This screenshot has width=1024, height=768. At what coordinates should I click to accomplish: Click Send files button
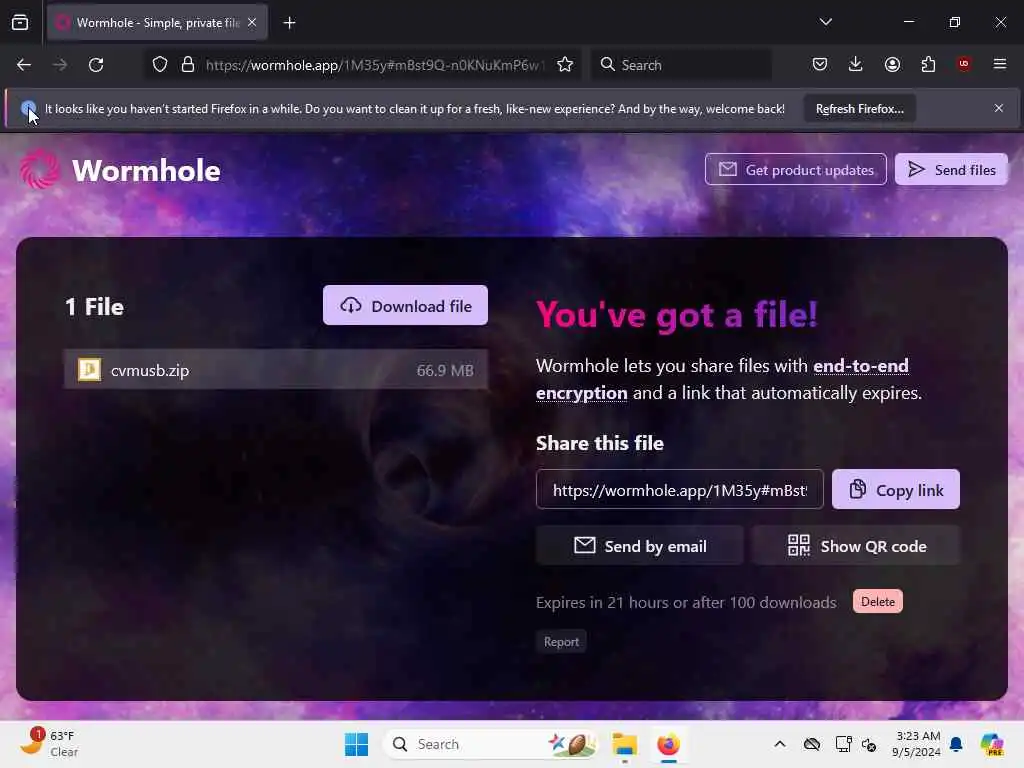951,170
